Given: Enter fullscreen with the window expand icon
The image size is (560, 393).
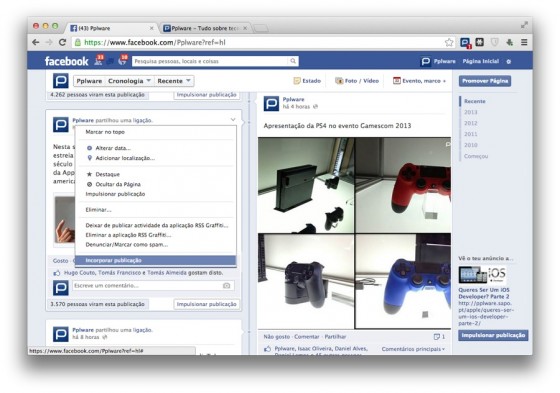Looking at the screenshot, I should pos(524,25).
